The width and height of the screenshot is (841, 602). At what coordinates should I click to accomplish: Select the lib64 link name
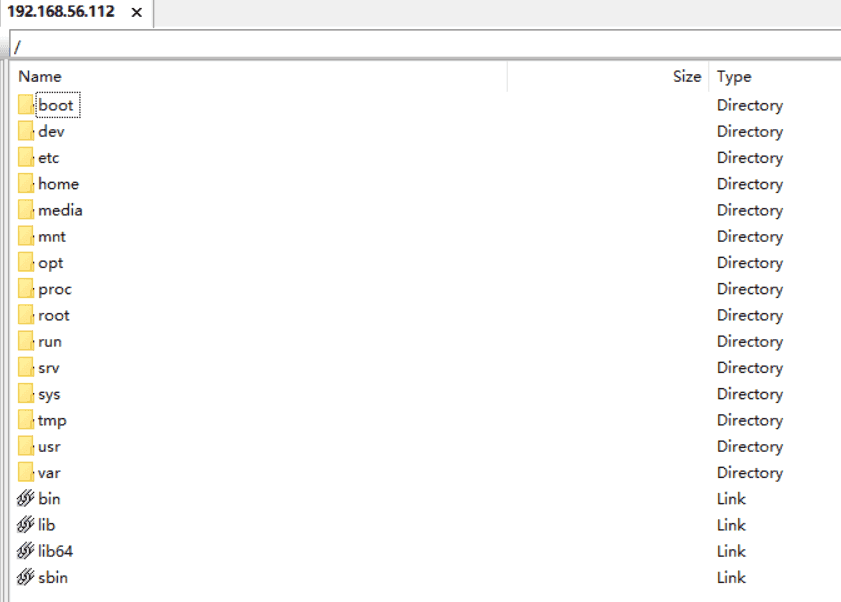(x=55, y=552)
